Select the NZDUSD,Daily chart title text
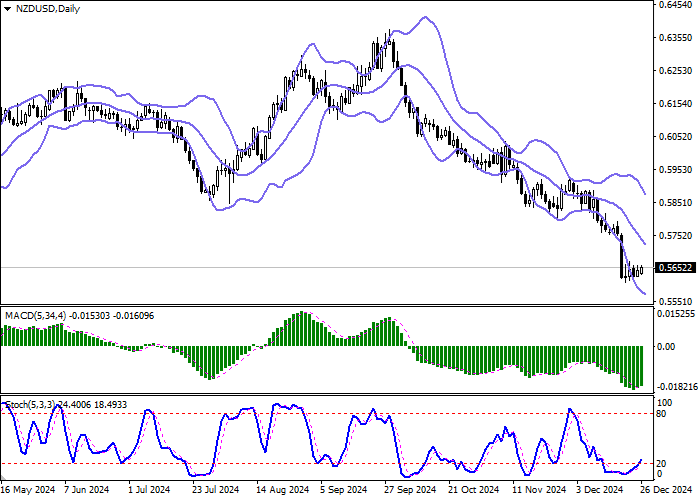The height and width of the screenshot is (500, 698). [x=47, y=7]
